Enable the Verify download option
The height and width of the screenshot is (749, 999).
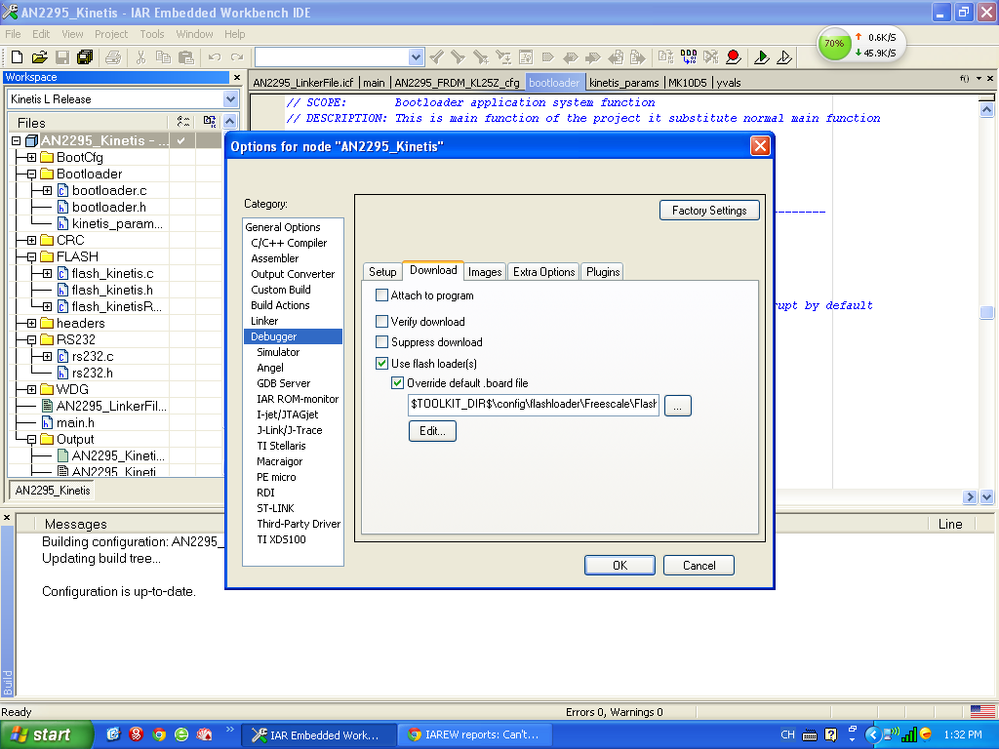pyautogui.click(x=381, y=321)
